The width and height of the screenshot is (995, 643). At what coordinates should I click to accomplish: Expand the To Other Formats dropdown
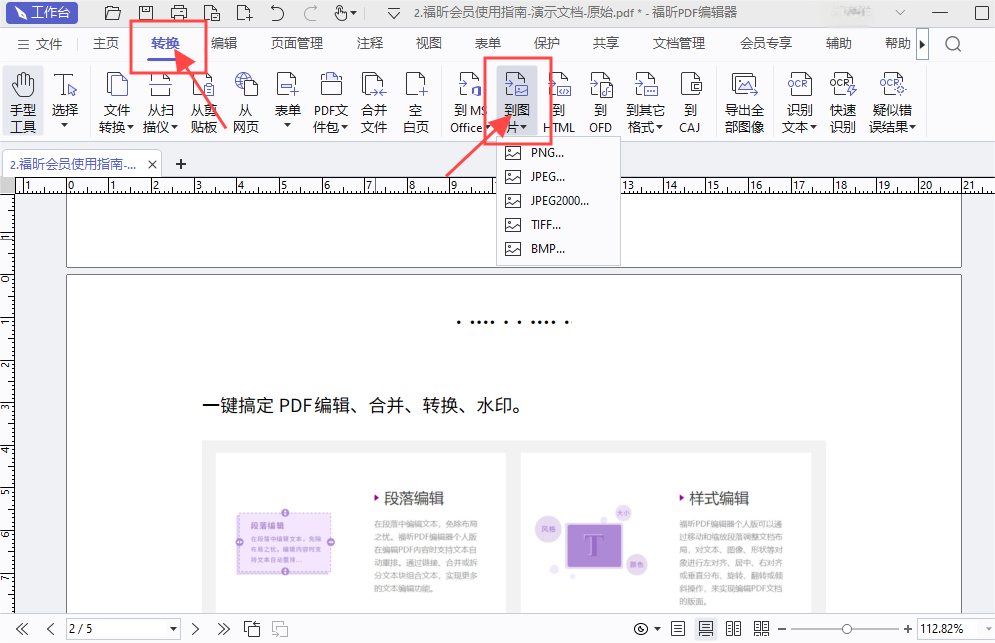(645, 127)
